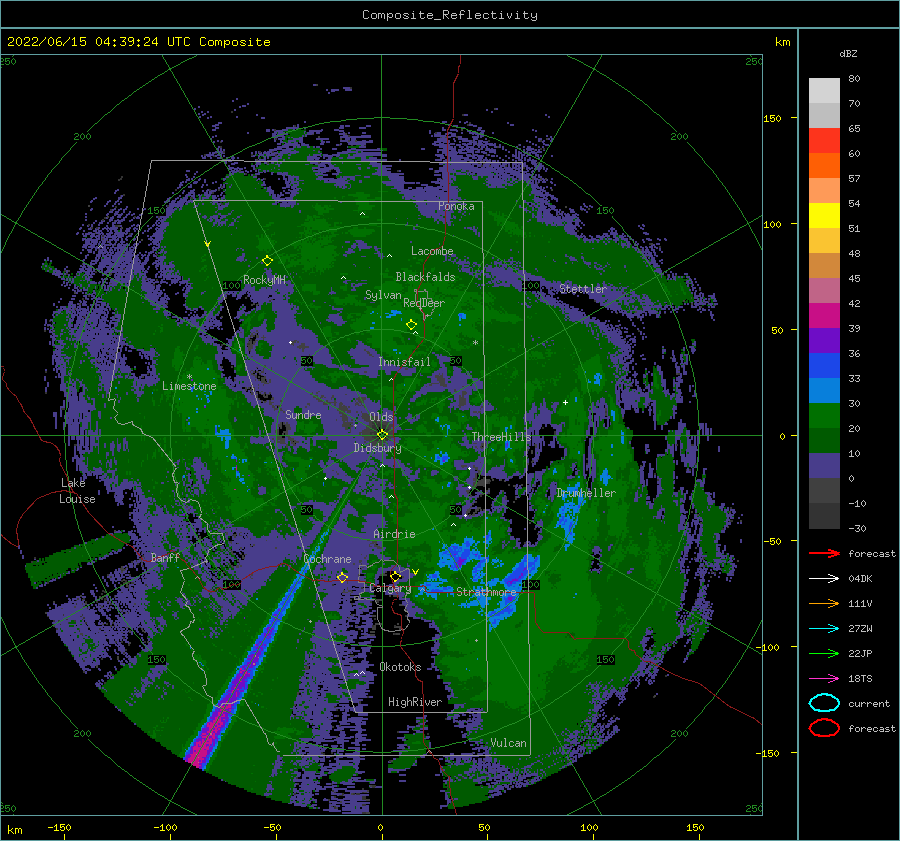900x841 pixels.
Task: Click the 04DK legend text
Action: pyautogui.click(x=860, y=578)
